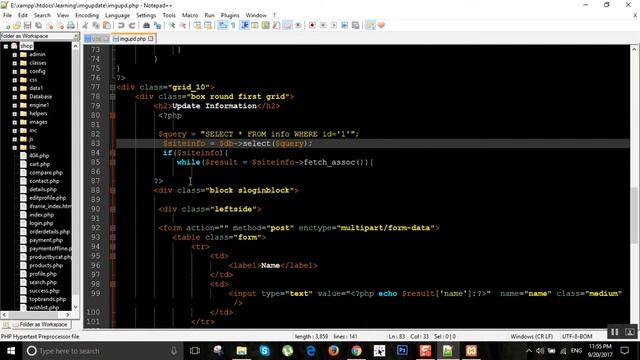Open the Plugins menu
Screen dimensions: 640x360
pos(230,15)
